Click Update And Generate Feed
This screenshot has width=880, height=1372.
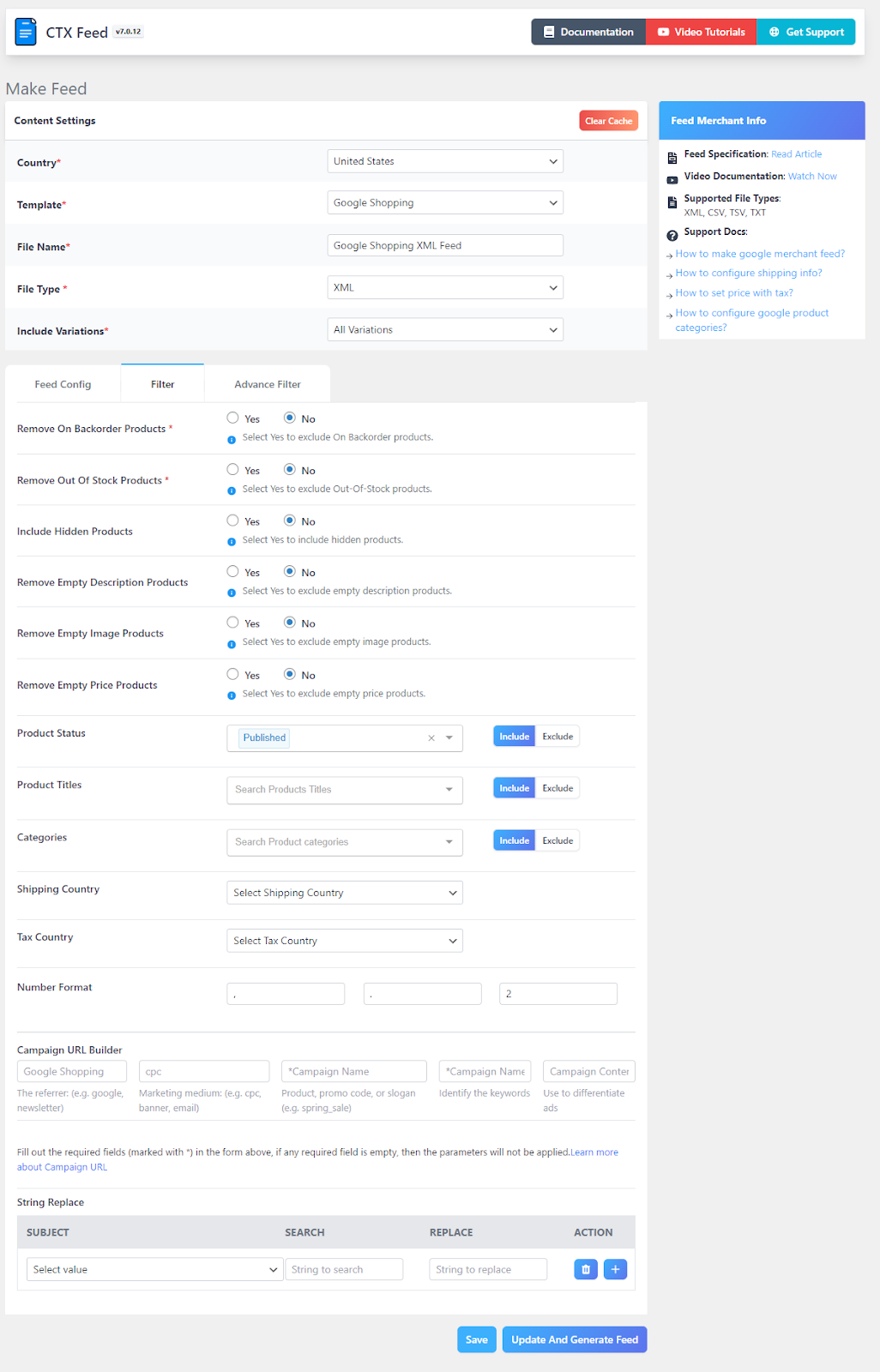coord(575,1339)
